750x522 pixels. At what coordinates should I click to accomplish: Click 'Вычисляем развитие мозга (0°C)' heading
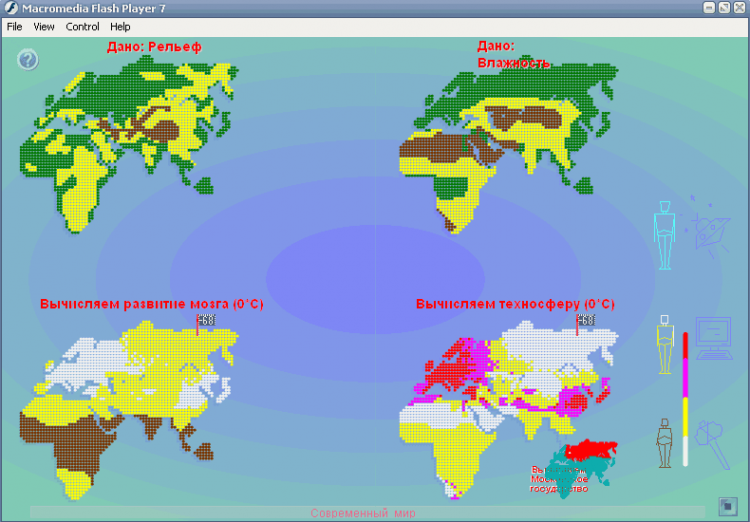(x=152, y=304)
